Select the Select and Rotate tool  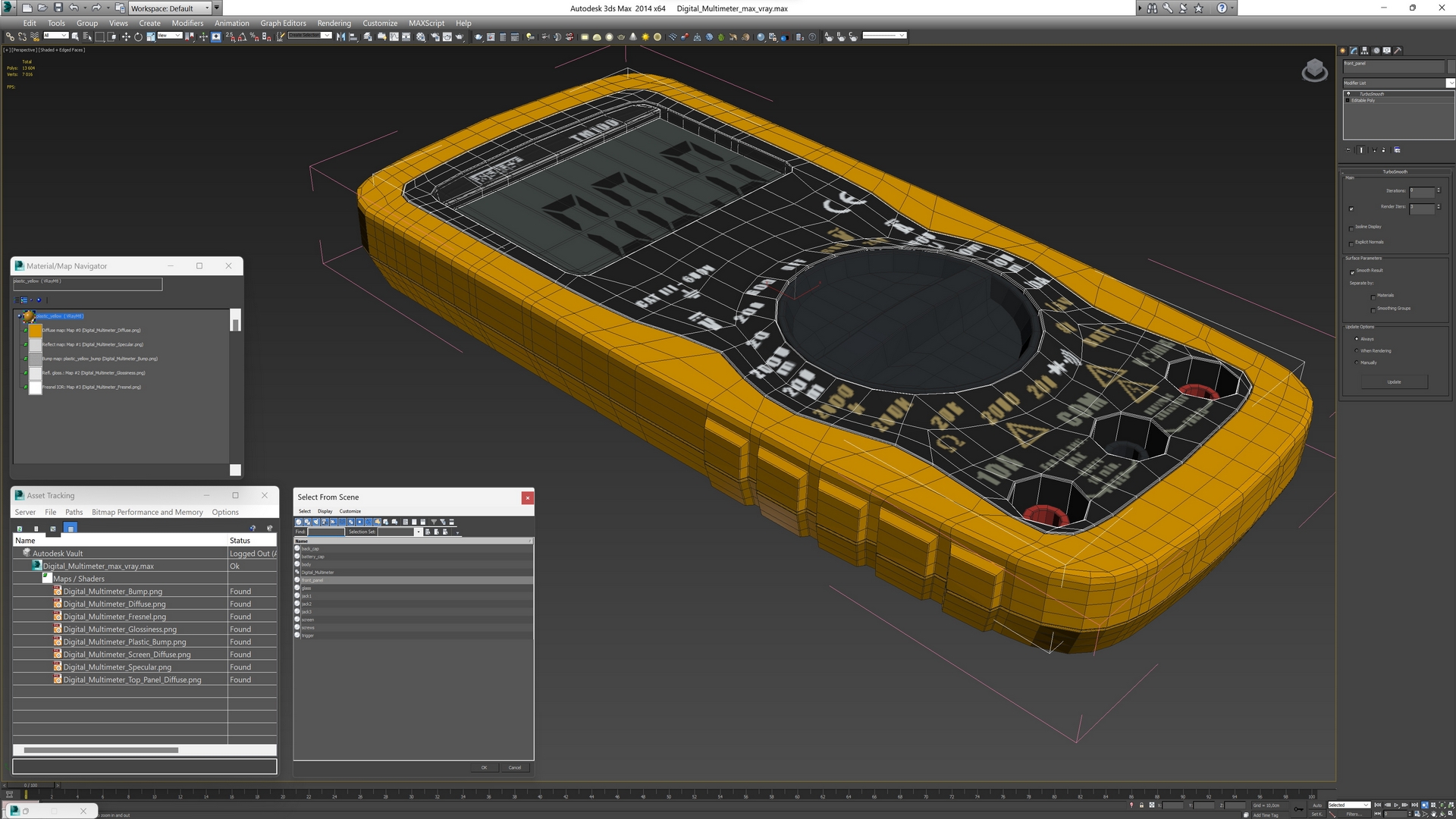click(x=138, y=36)
